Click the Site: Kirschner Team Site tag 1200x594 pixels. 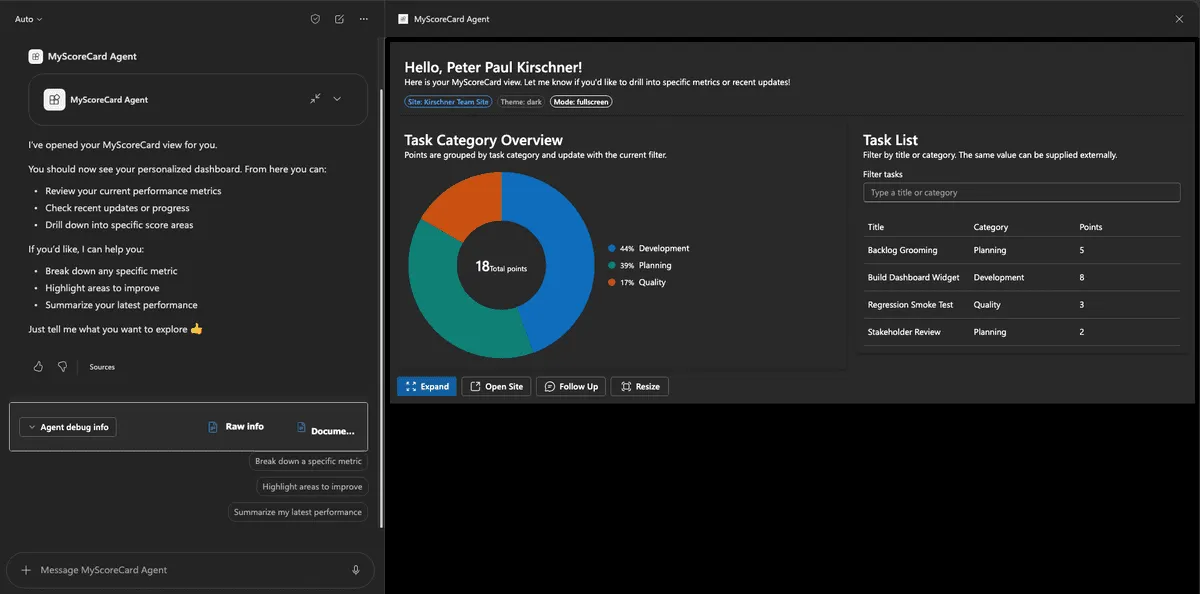(x=449, y=102)
